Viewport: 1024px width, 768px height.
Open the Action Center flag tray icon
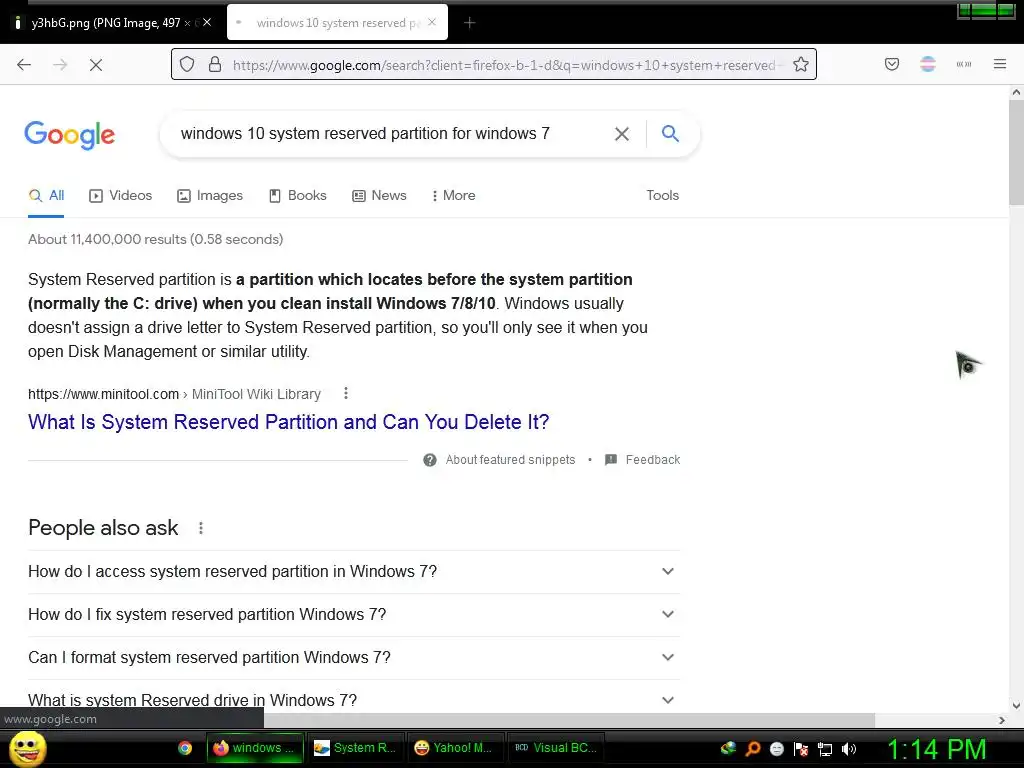tap(801, 749)
